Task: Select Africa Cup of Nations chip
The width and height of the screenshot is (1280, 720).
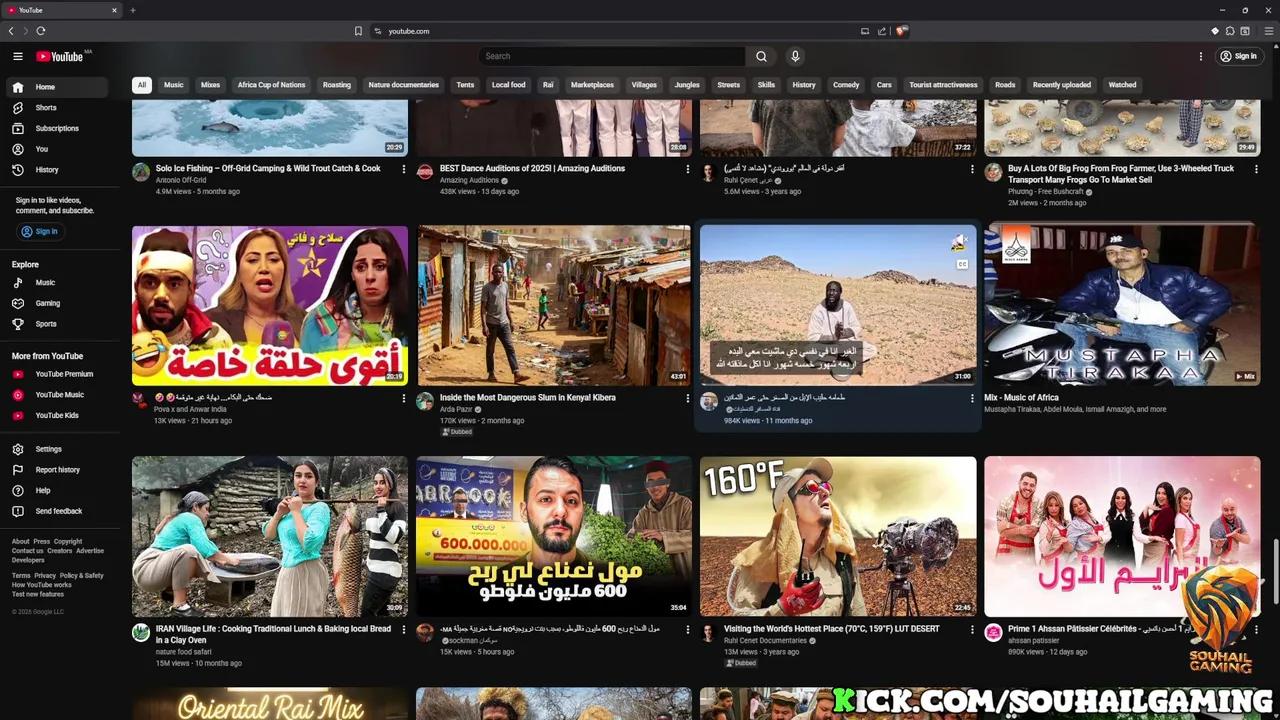Action: click(271, 85)
